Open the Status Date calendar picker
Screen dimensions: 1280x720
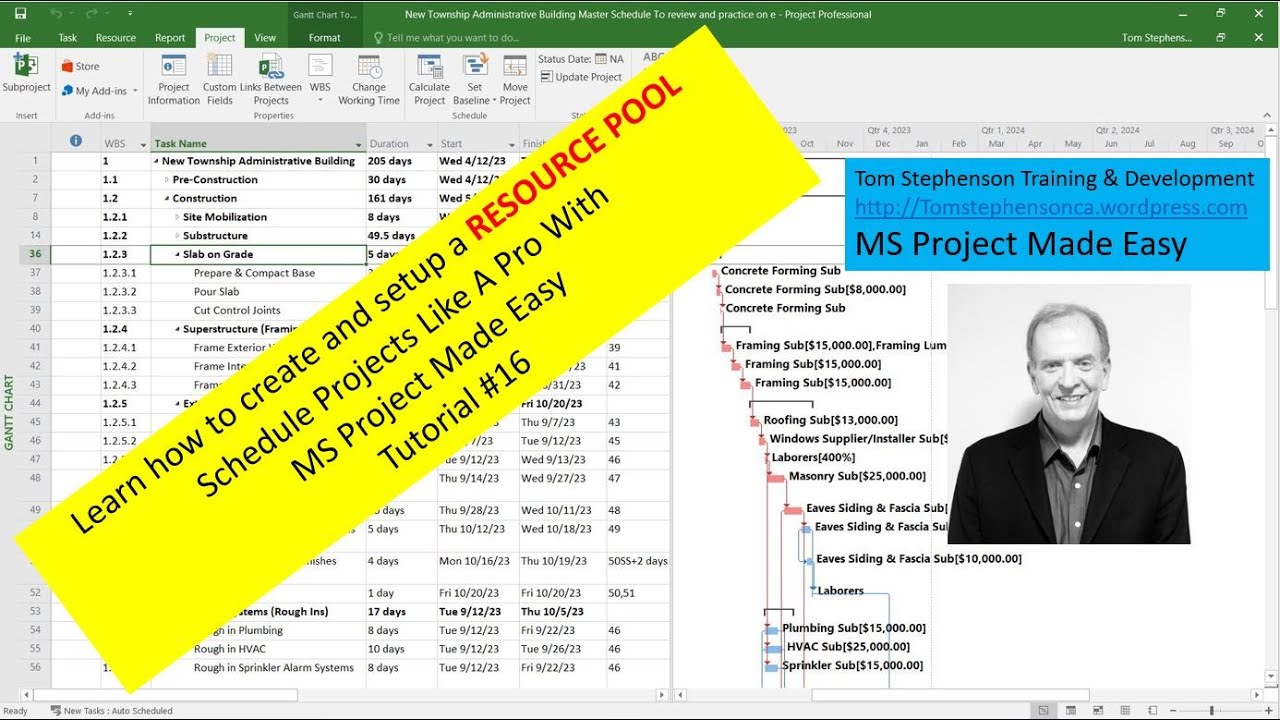coord(601,59)
